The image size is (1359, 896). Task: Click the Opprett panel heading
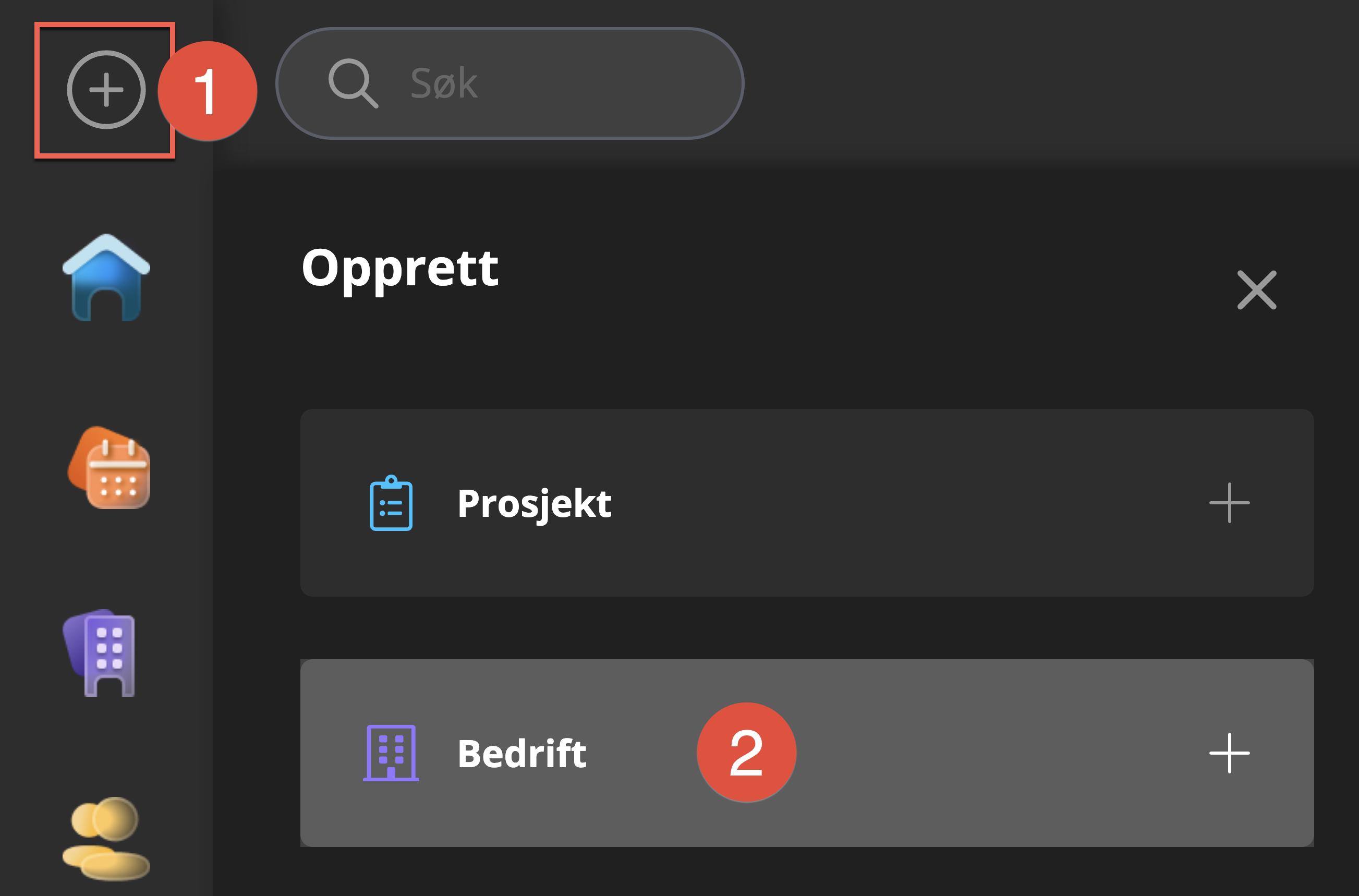pyautogui.click(x=400, y=268)
